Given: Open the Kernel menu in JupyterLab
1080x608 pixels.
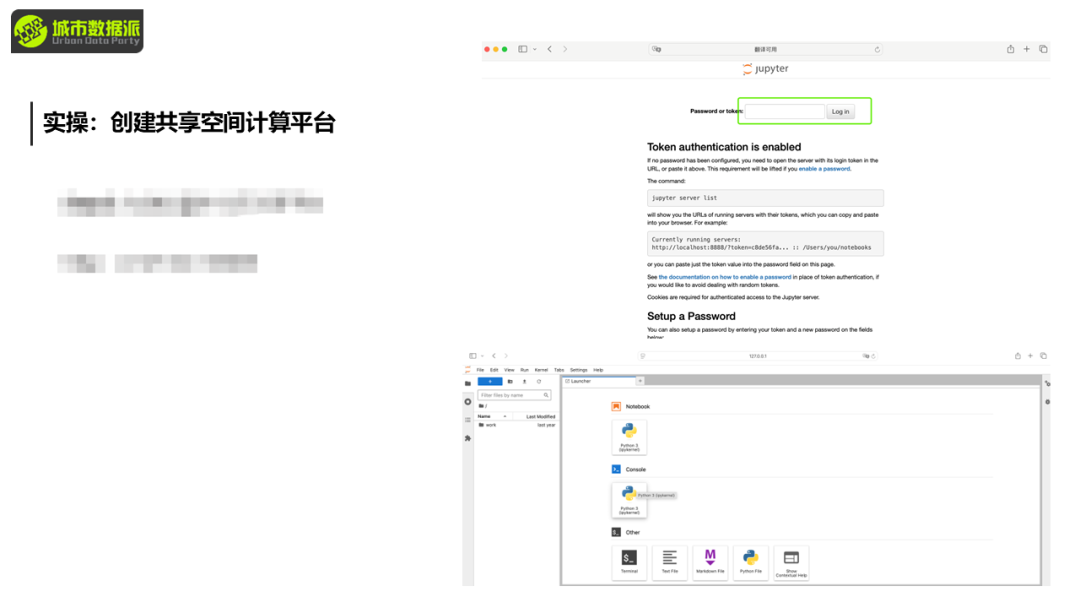Looking at the screenshot, I should click(x=541, y=370).
